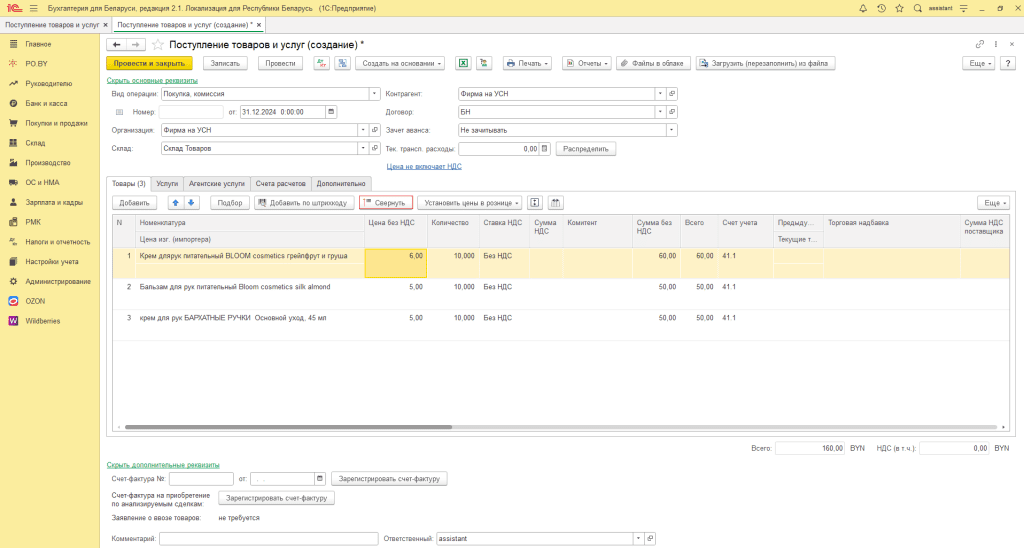Screen dimensions: 1024x548
Task: Open the global search magnifier
Action: tap(918, 8)
